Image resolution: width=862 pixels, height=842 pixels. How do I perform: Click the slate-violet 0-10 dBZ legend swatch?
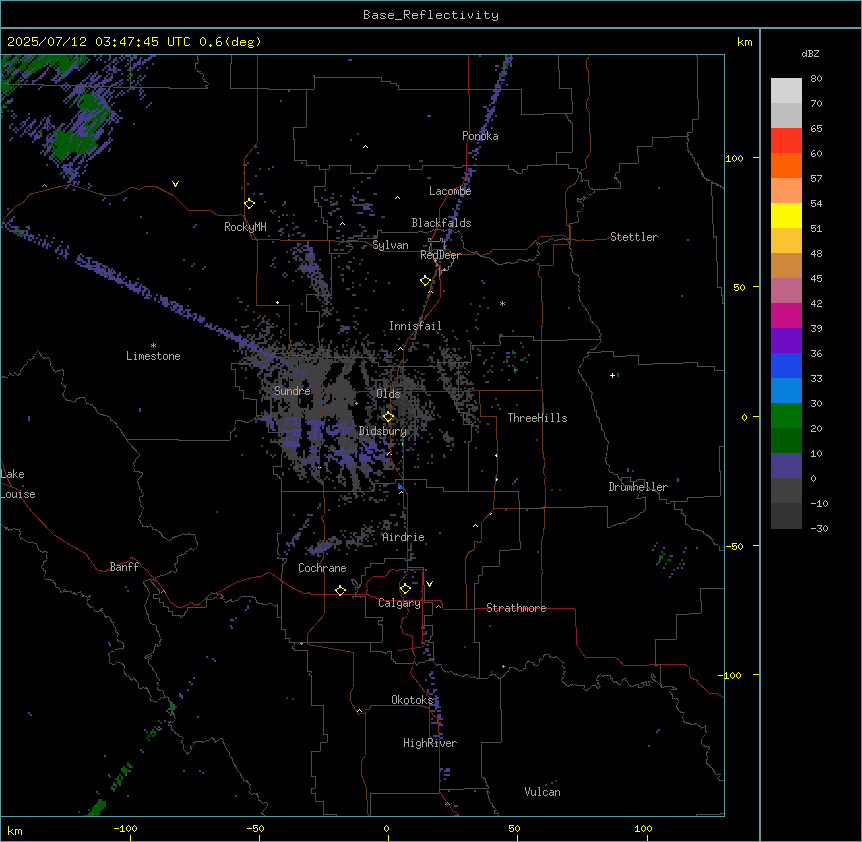tap(786, 466)
